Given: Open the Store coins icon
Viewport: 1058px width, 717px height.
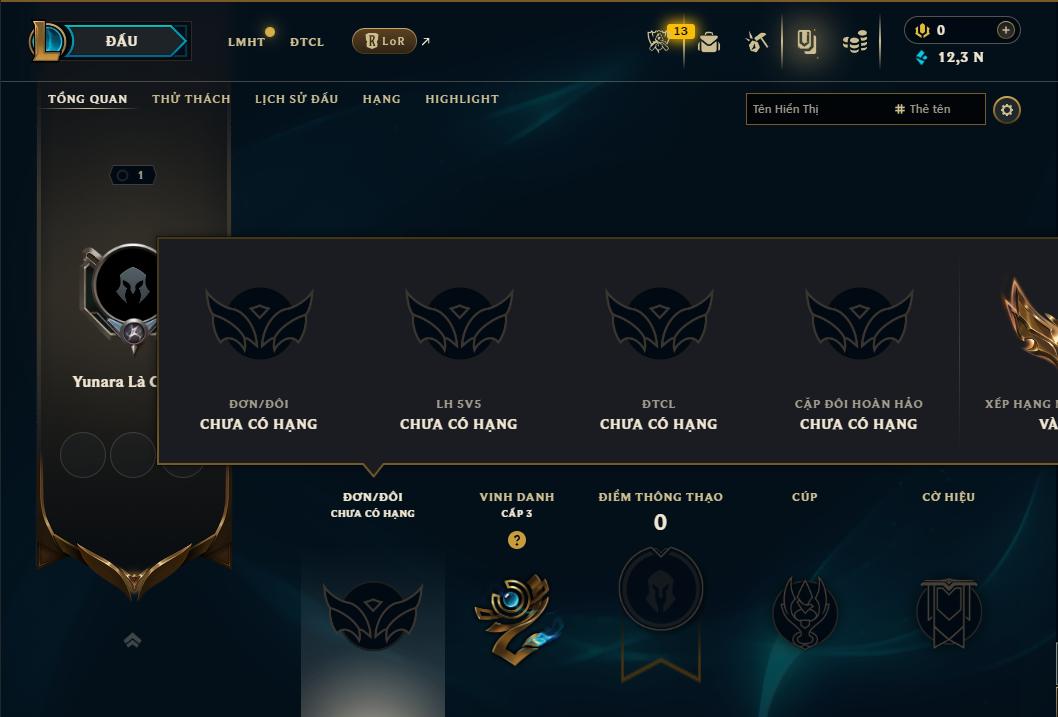Looking at the screenshot, I should tap(855, 42).
